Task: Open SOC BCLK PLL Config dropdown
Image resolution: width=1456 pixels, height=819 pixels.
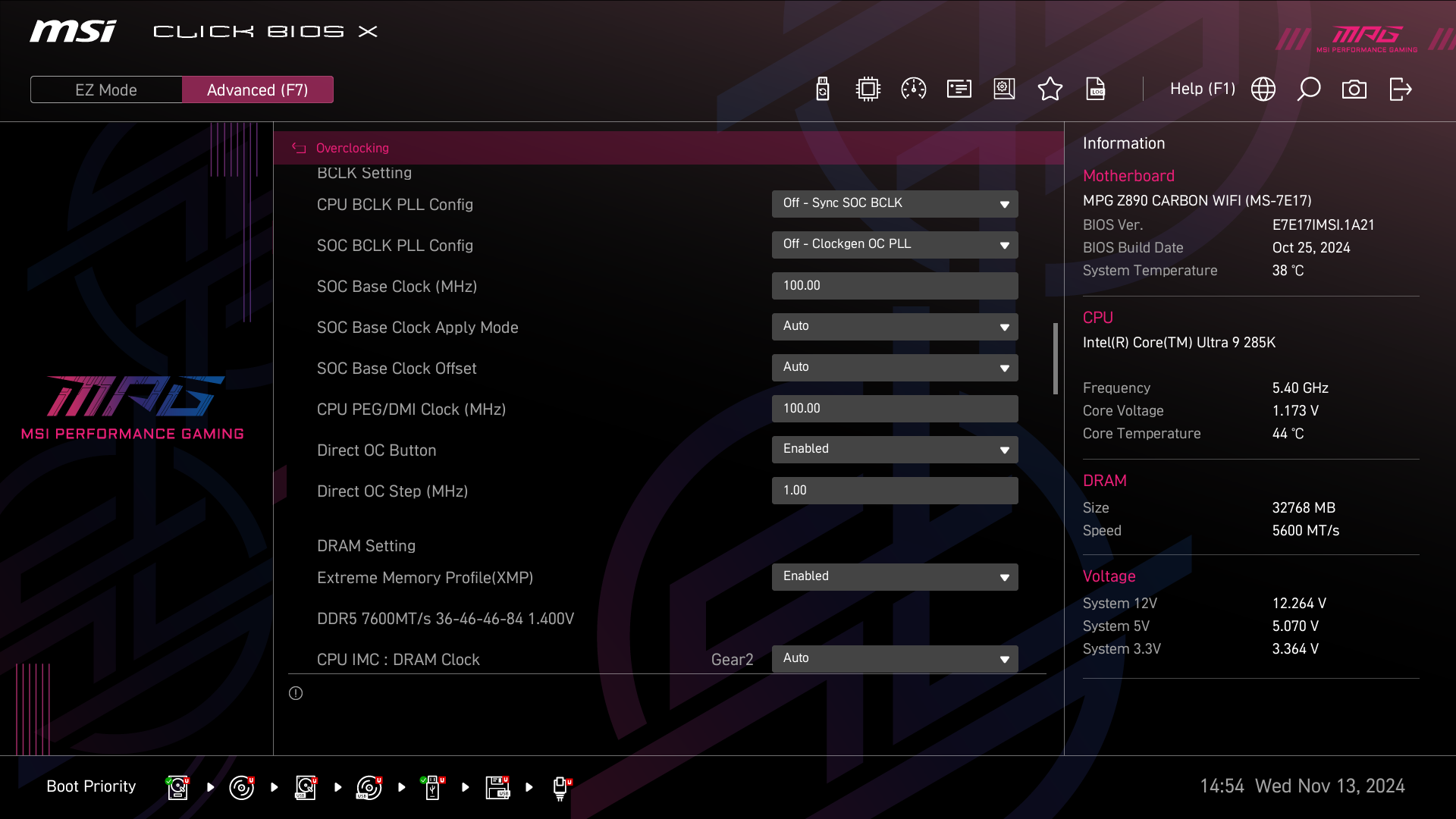Action: [894, 245]
